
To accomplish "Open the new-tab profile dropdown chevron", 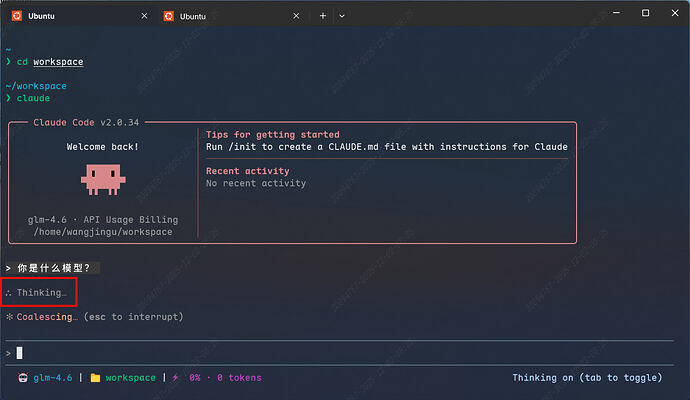I will click(342, 16).
